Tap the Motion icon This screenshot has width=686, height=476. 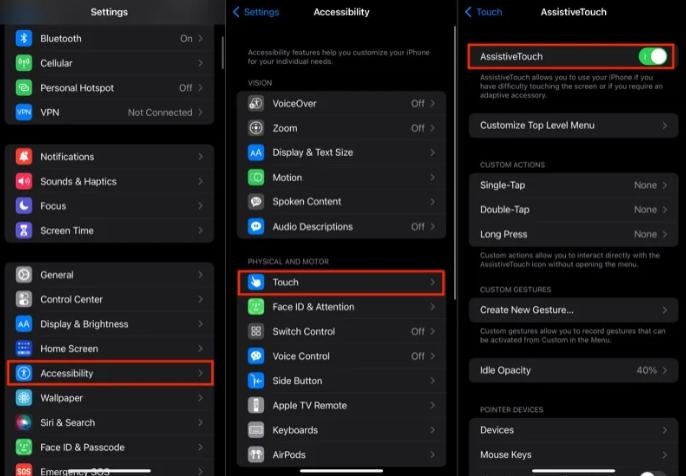[x=256, y=178]
